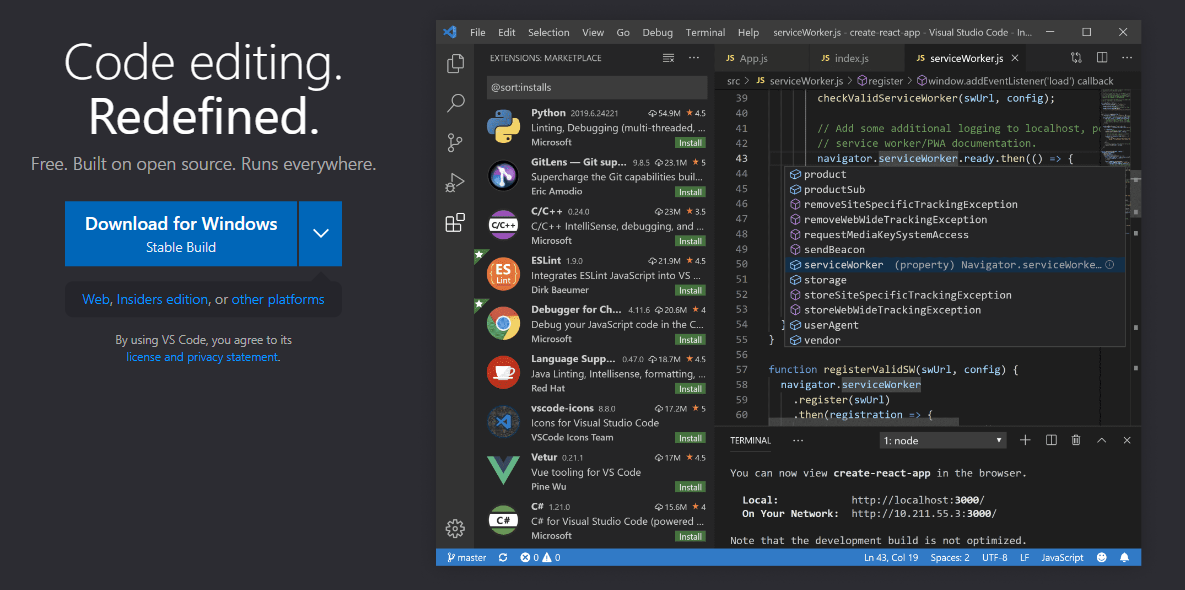The image size is (1185, 590).
Task: Split the editor to the right
Action: [1102, 57]
